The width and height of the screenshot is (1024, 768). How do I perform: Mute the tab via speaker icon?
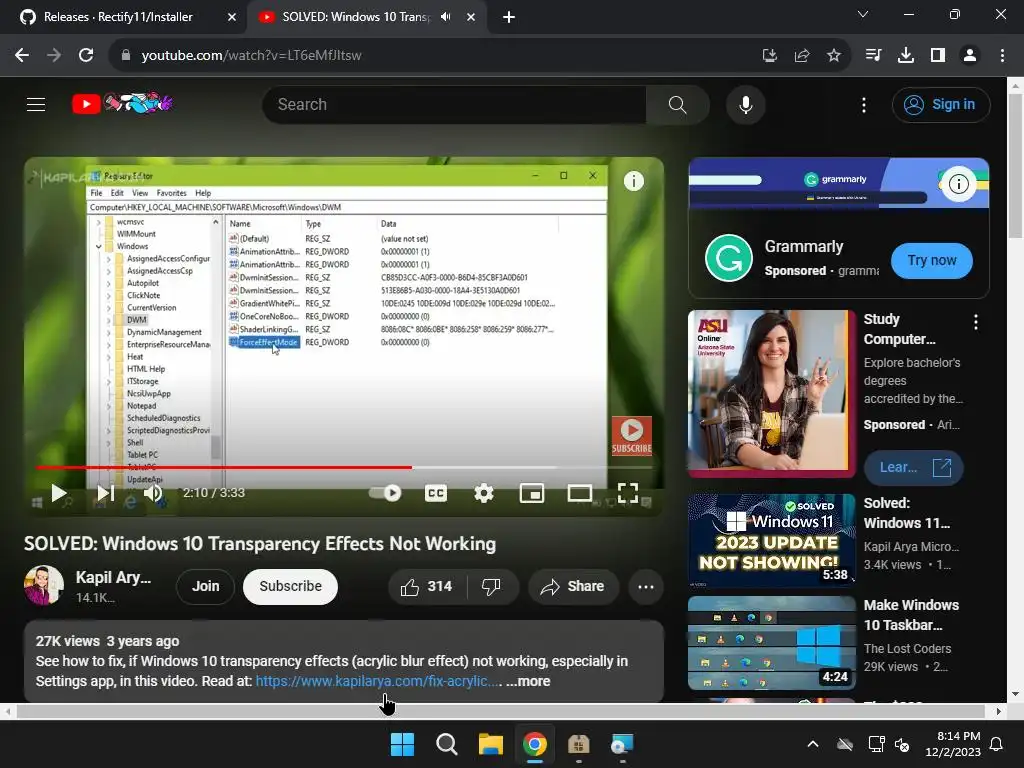click(x=446, y=17)
